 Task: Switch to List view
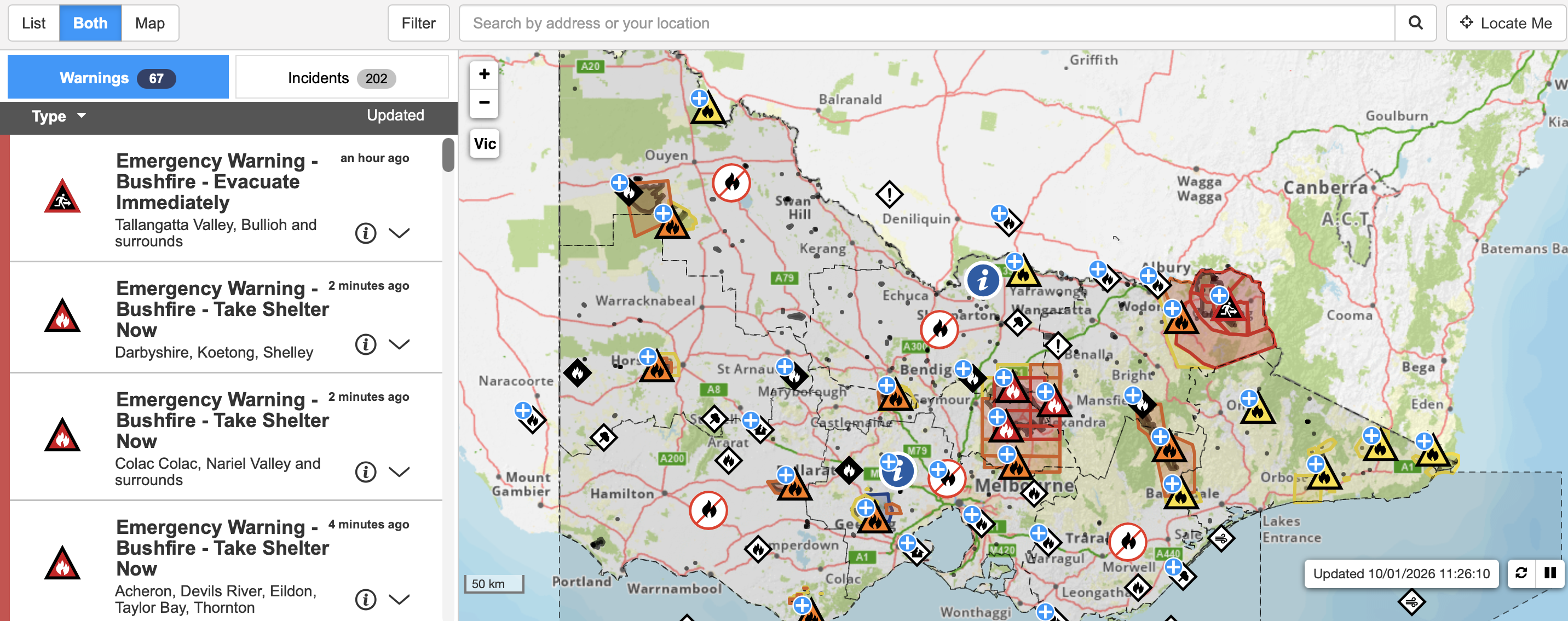tap(33, 23)
